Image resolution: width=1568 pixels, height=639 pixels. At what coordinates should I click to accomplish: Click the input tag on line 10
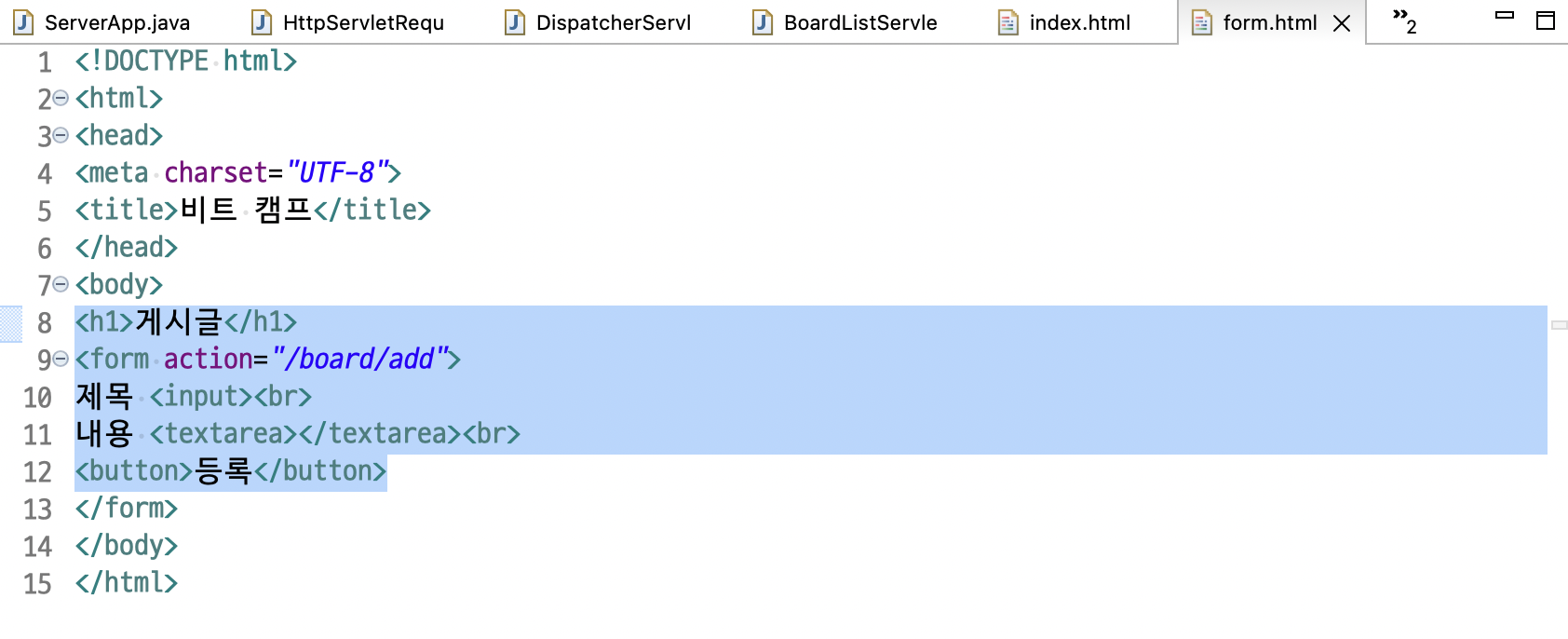pos(201,397)
